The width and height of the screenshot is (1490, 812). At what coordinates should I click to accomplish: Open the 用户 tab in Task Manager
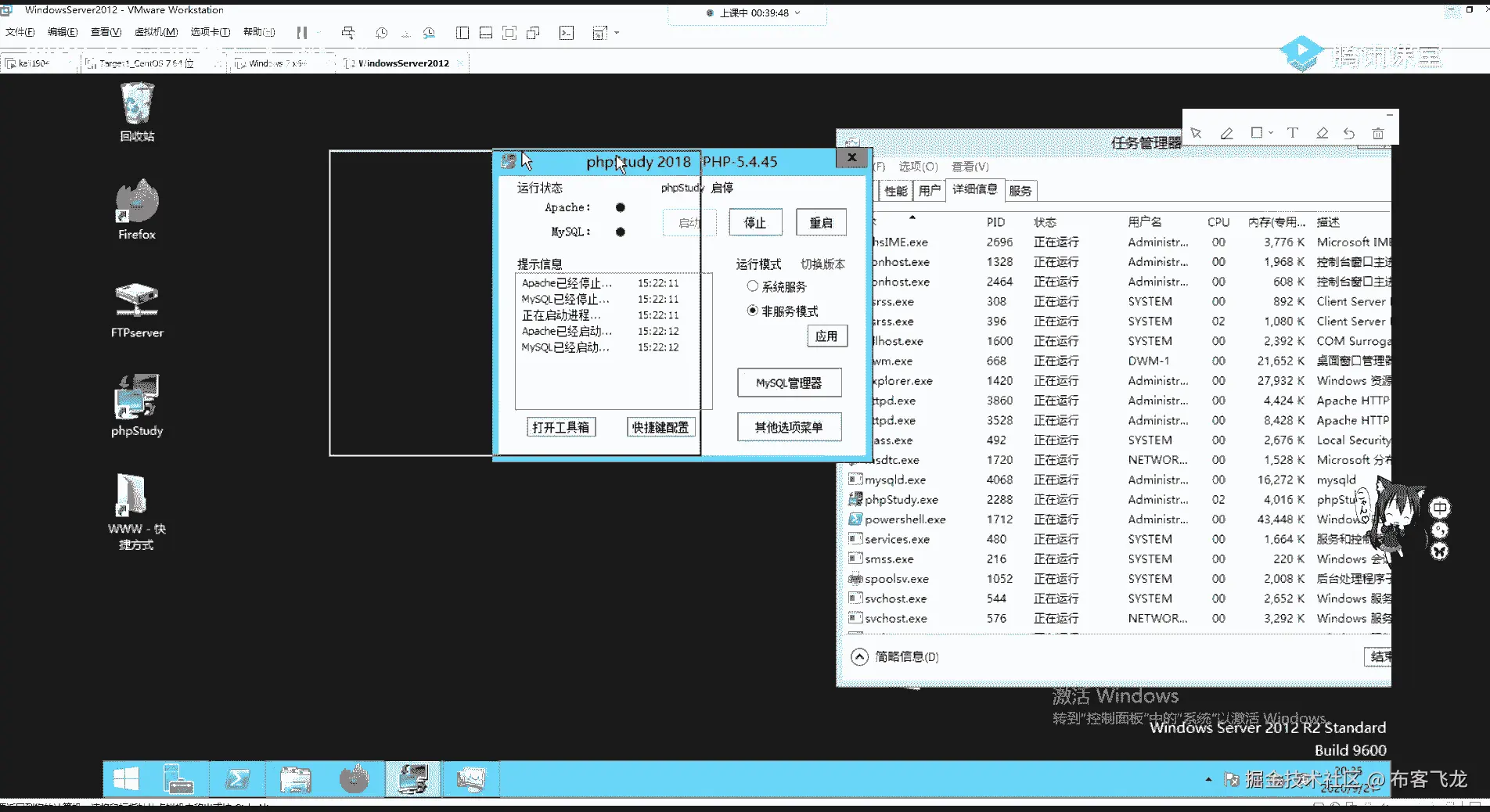[929, 190]
